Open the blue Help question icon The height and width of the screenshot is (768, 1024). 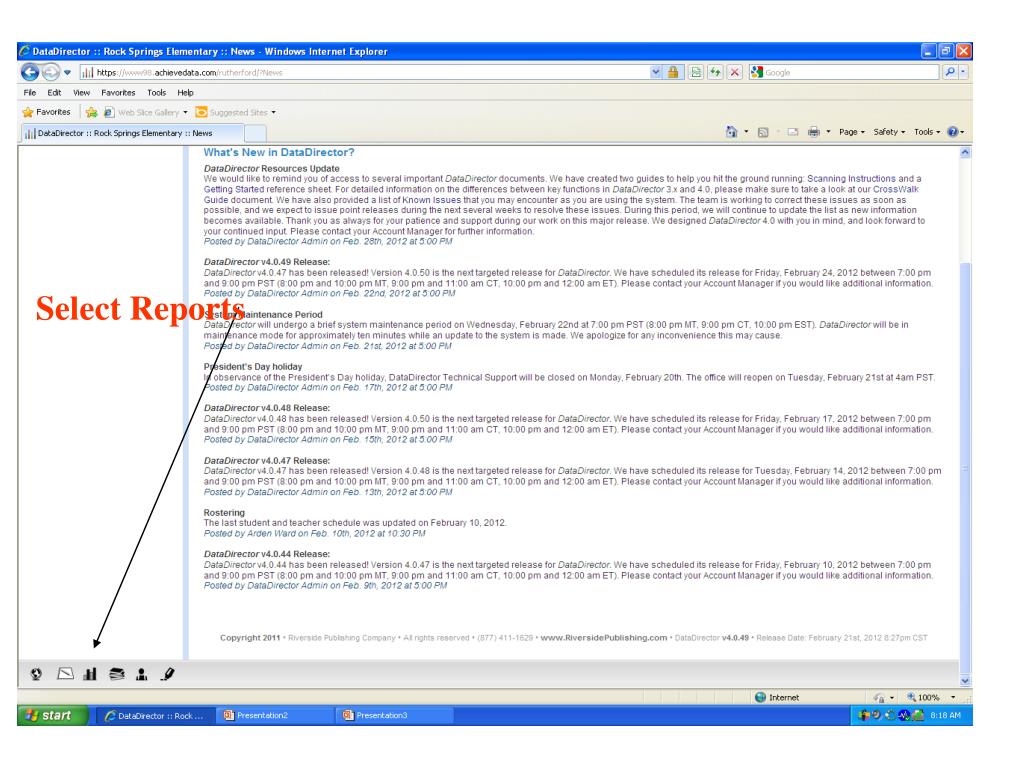[953, 132]
